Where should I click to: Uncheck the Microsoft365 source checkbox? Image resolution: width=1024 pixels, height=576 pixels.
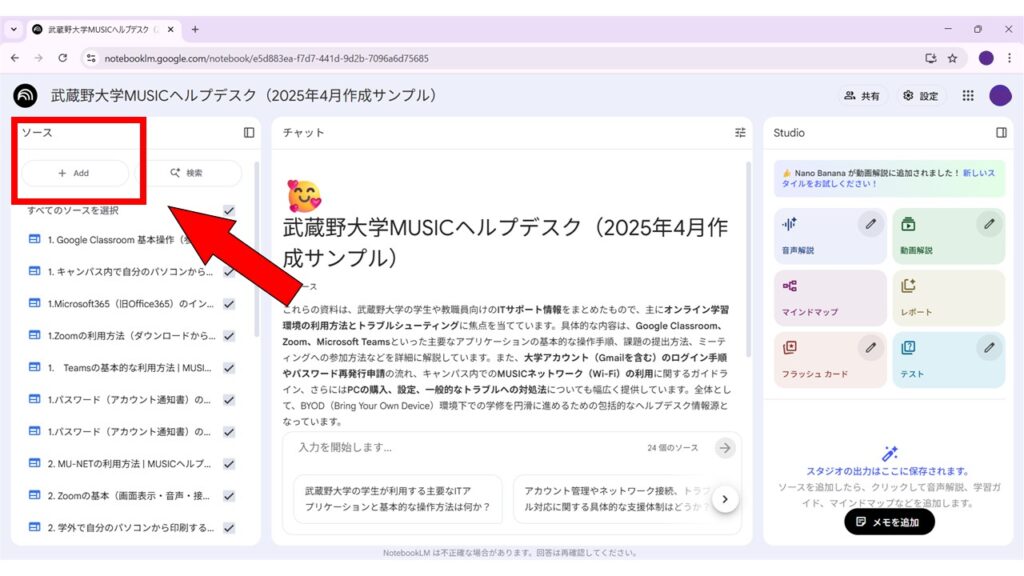coord(229,304)
